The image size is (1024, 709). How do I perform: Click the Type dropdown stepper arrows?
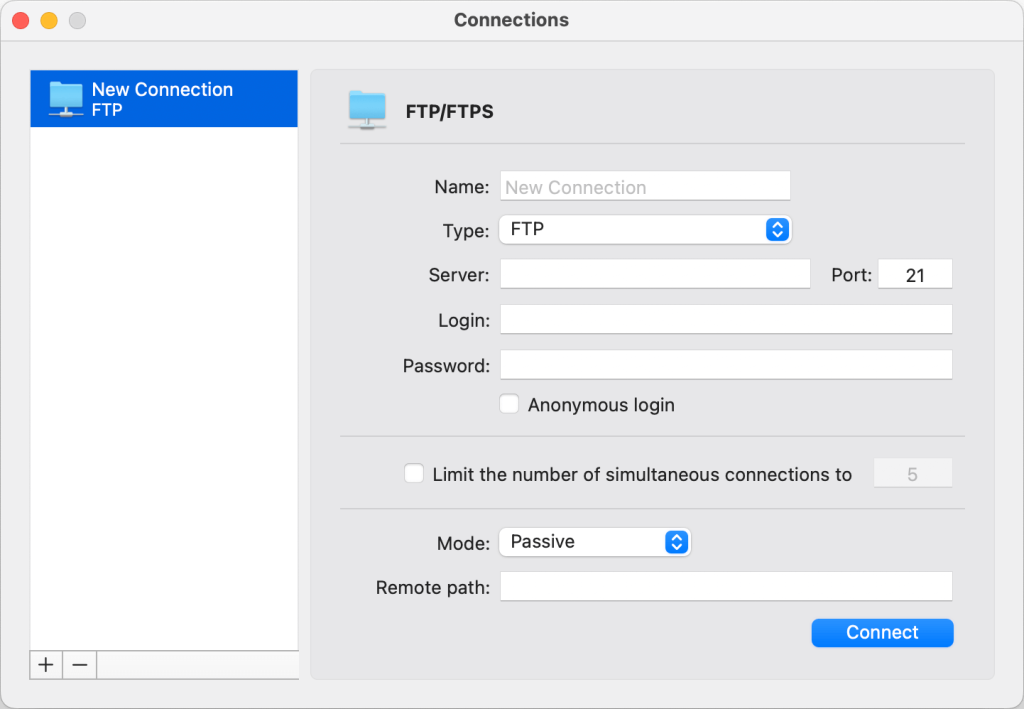coord(777,229)
